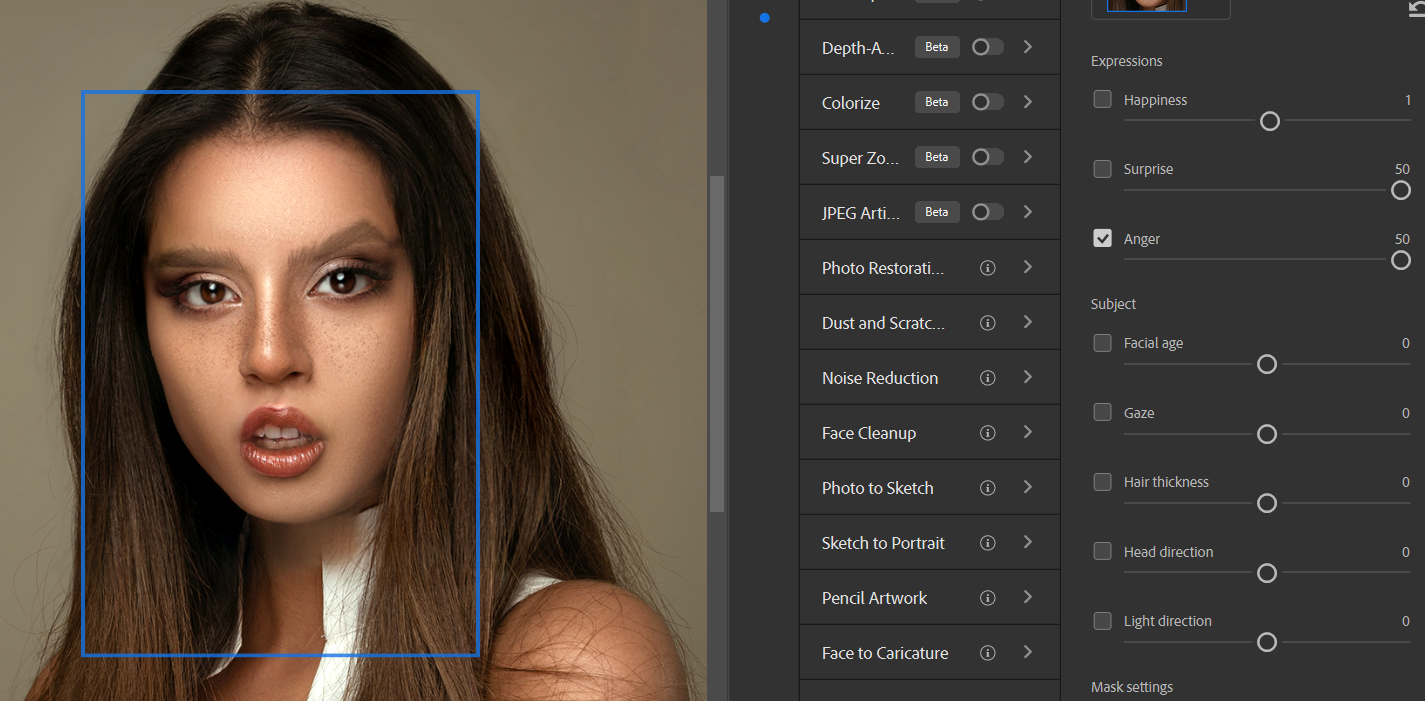Enable the Happiness checkbox
This screenshot has height=701, width=1425.
tap(1103, 99)
